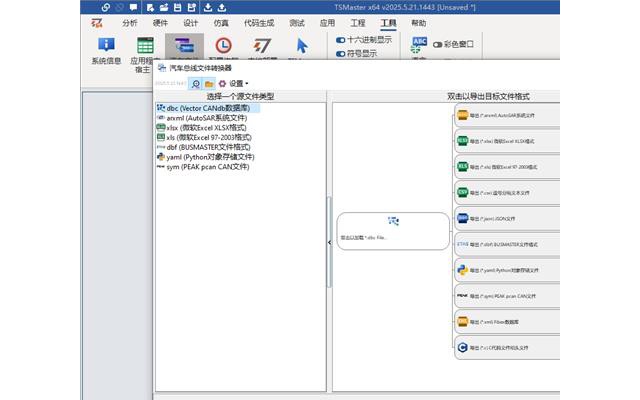Open 系统信息 system info ribbon button
Viewport: 640px width, 400px height.
106,51
